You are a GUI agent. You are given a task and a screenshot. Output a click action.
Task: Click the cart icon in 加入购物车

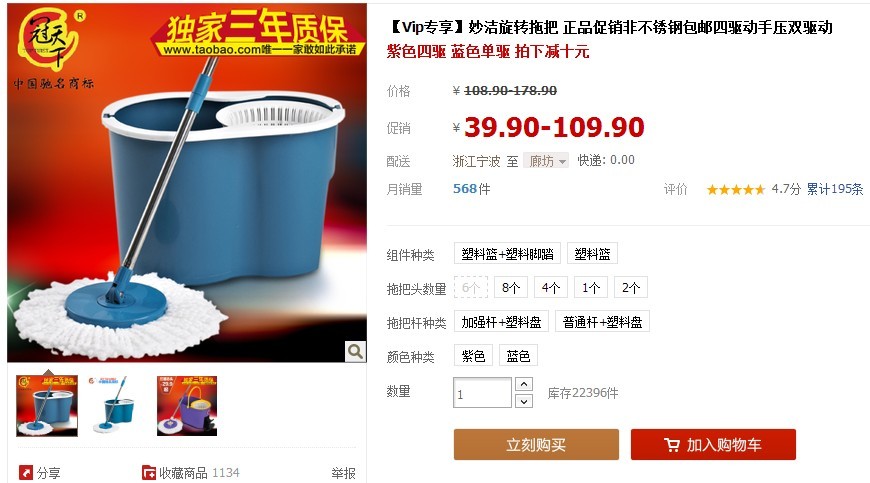coord(671,445)
